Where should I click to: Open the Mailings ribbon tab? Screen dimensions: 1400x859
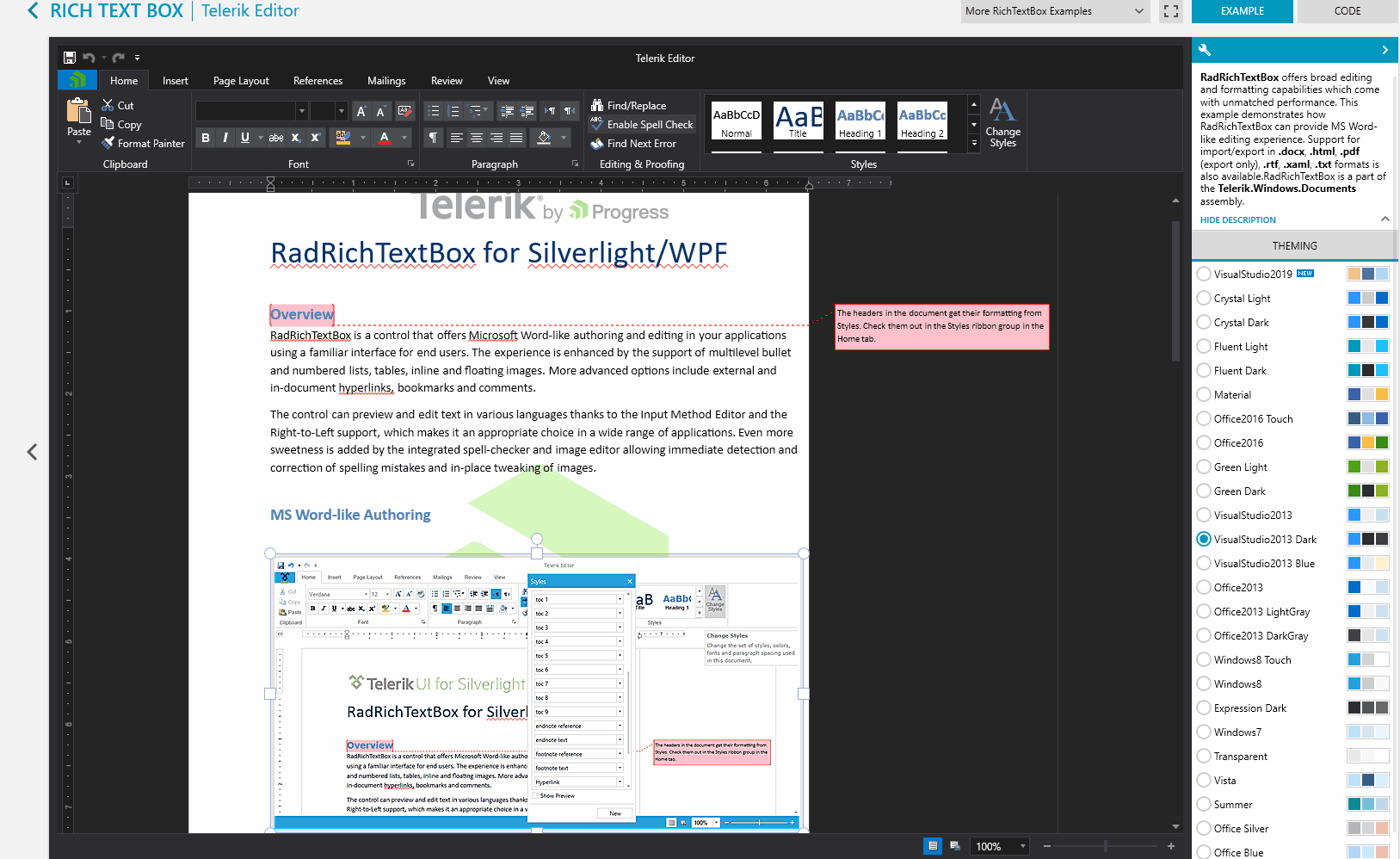pos(386,80)
